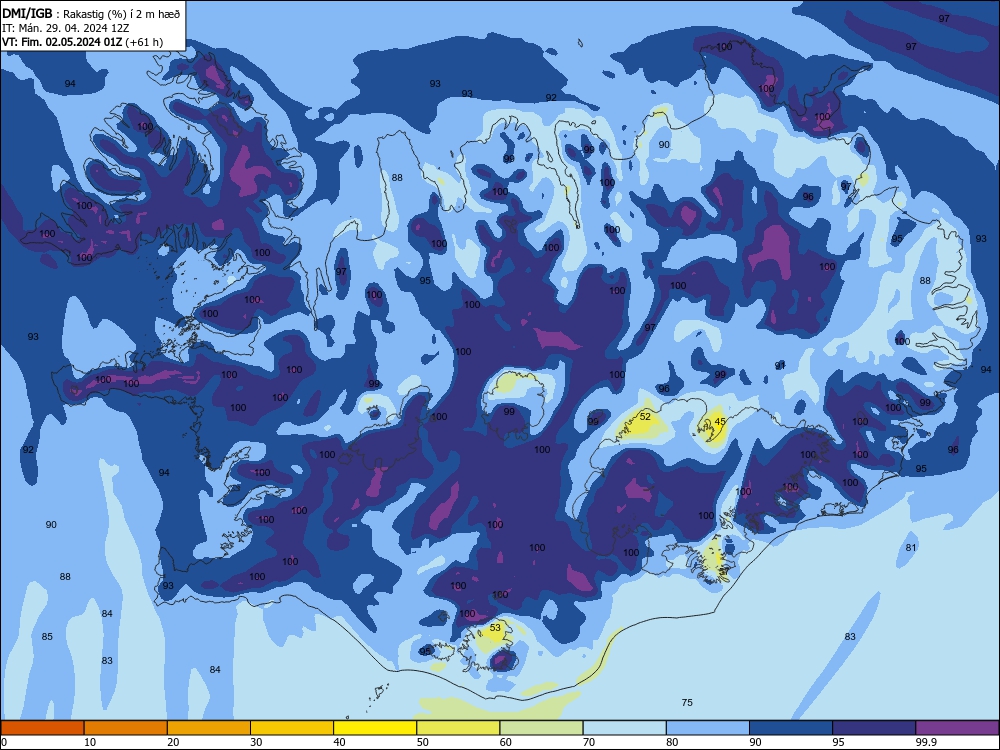1000x750 pixels.
Task: Click the orange 10–20 legend swatch
Action: 126,728
